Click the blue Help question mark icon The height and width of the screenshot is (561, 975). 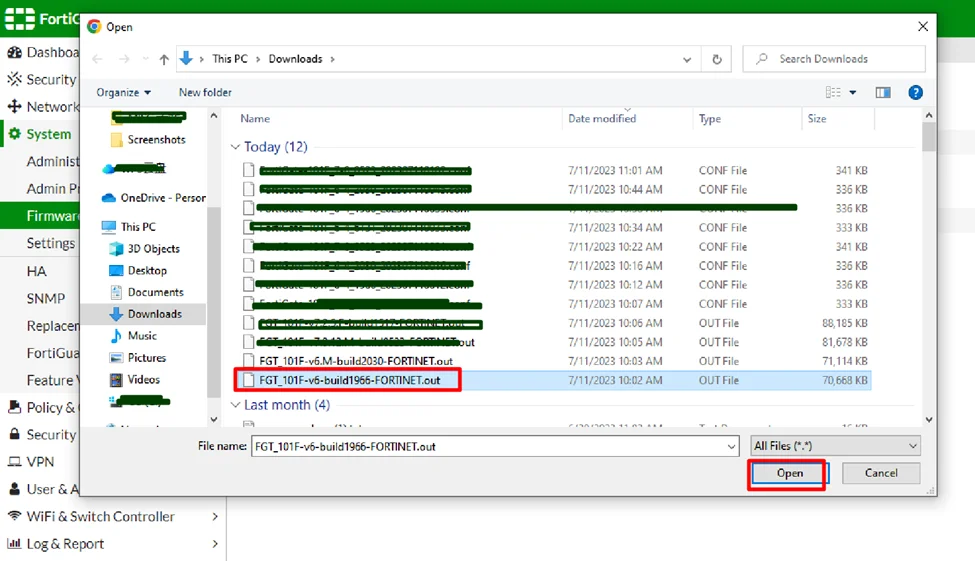915,93
